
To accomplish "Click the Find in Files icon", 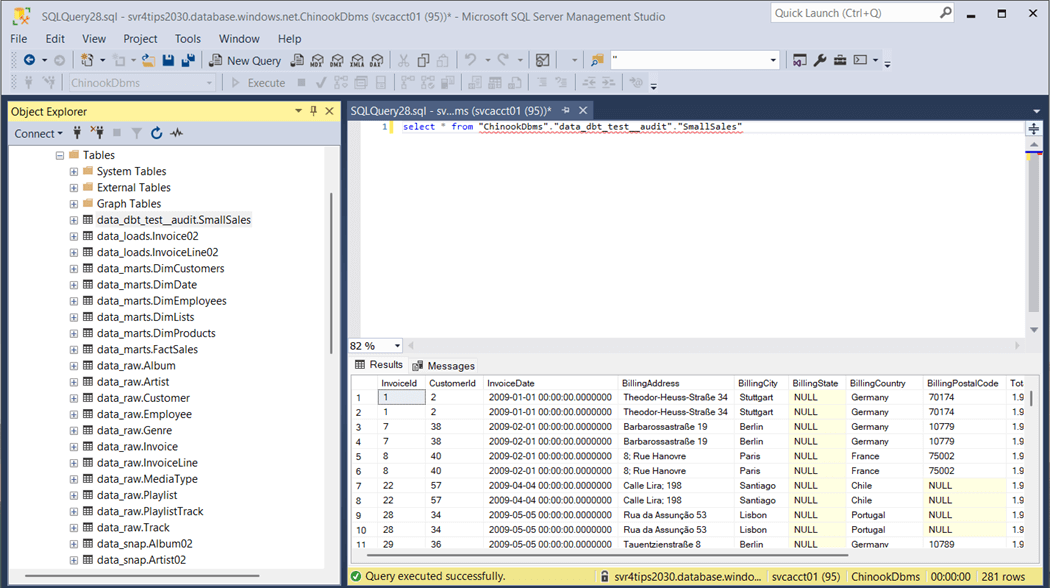I will [x=598, y=61].
